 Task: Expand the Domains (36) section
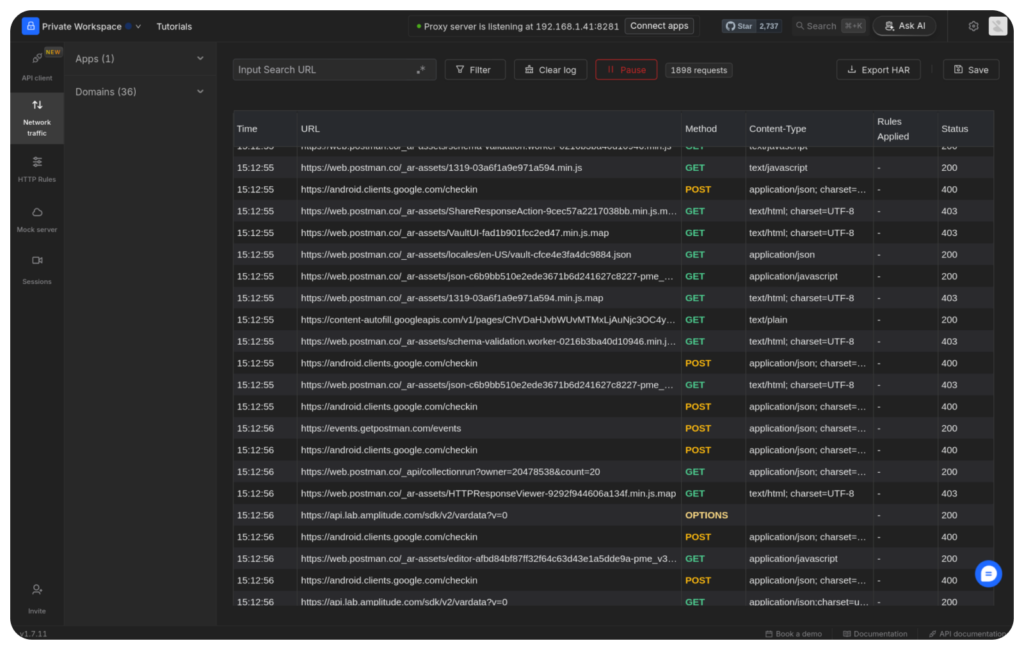[x=139, y=92]
